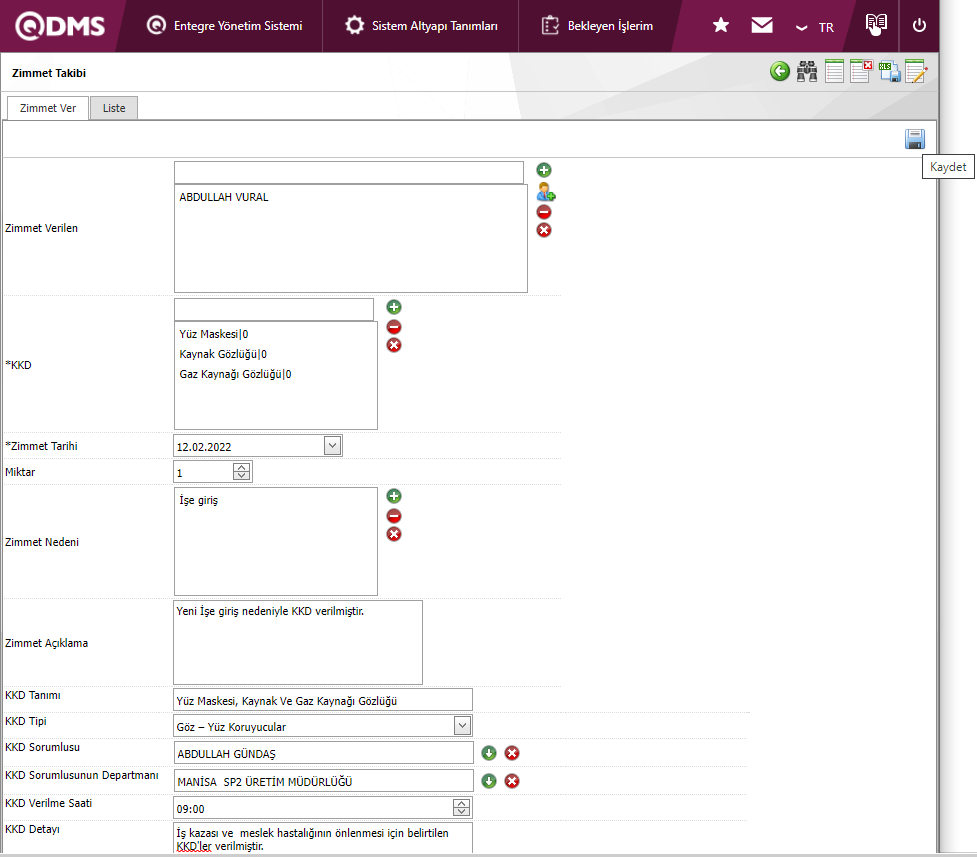This screenshot has width=977, height=857.
Task: Open the Zimmet Tarihi date dropdown
Action: 333,446
